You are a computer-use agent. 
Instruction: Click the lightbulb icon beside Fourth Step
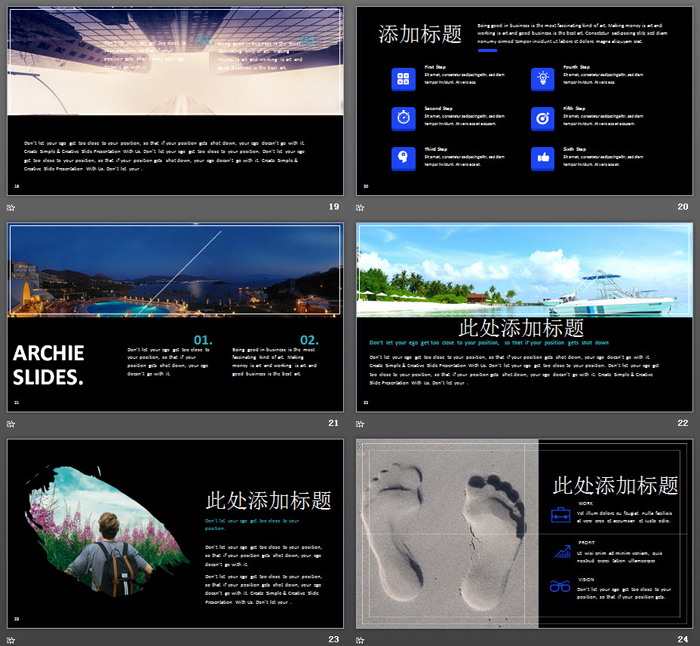(542, 79)
